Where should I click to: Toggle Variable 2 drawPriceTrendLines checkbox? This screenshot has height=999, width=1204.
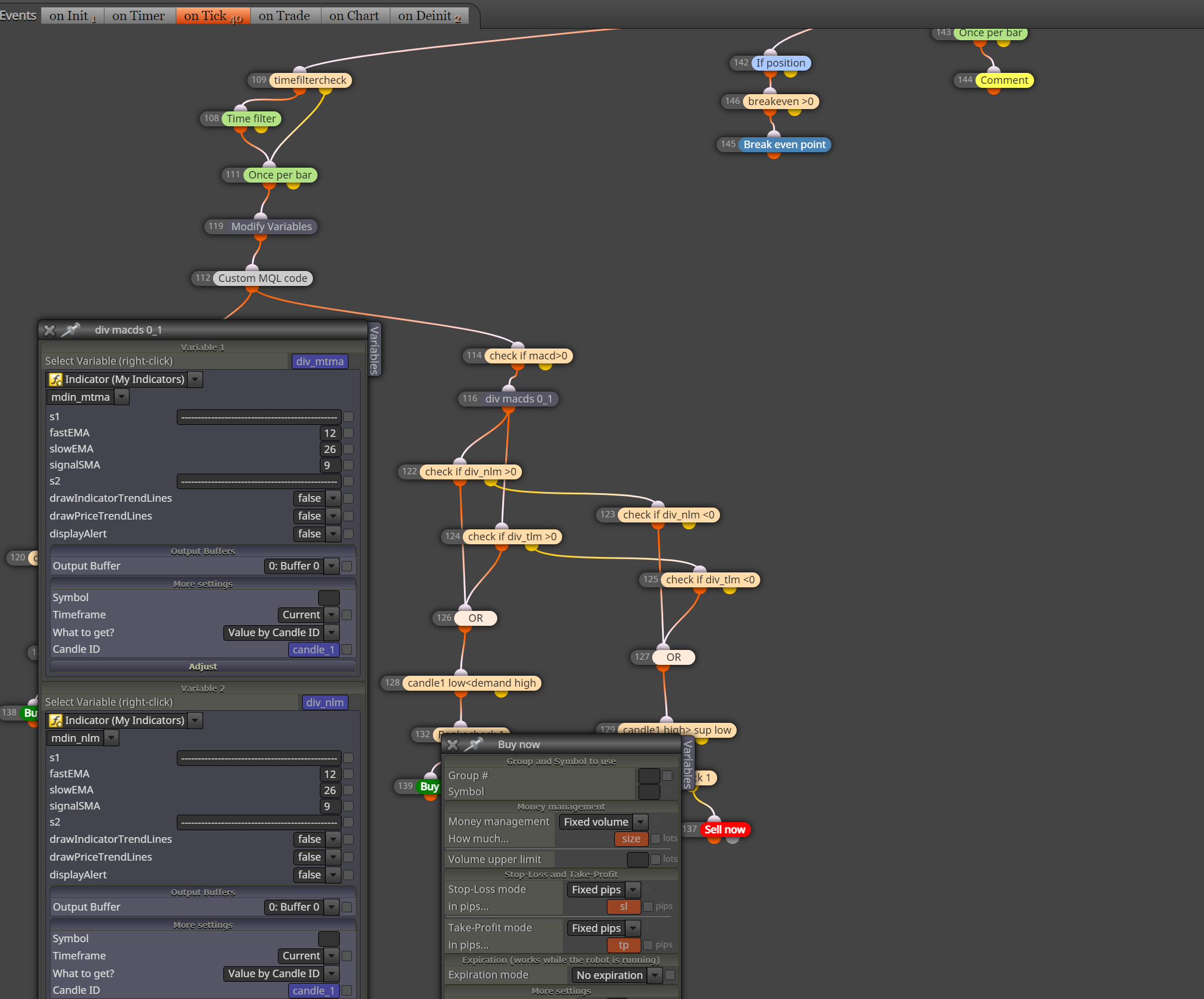click(349, 857)
